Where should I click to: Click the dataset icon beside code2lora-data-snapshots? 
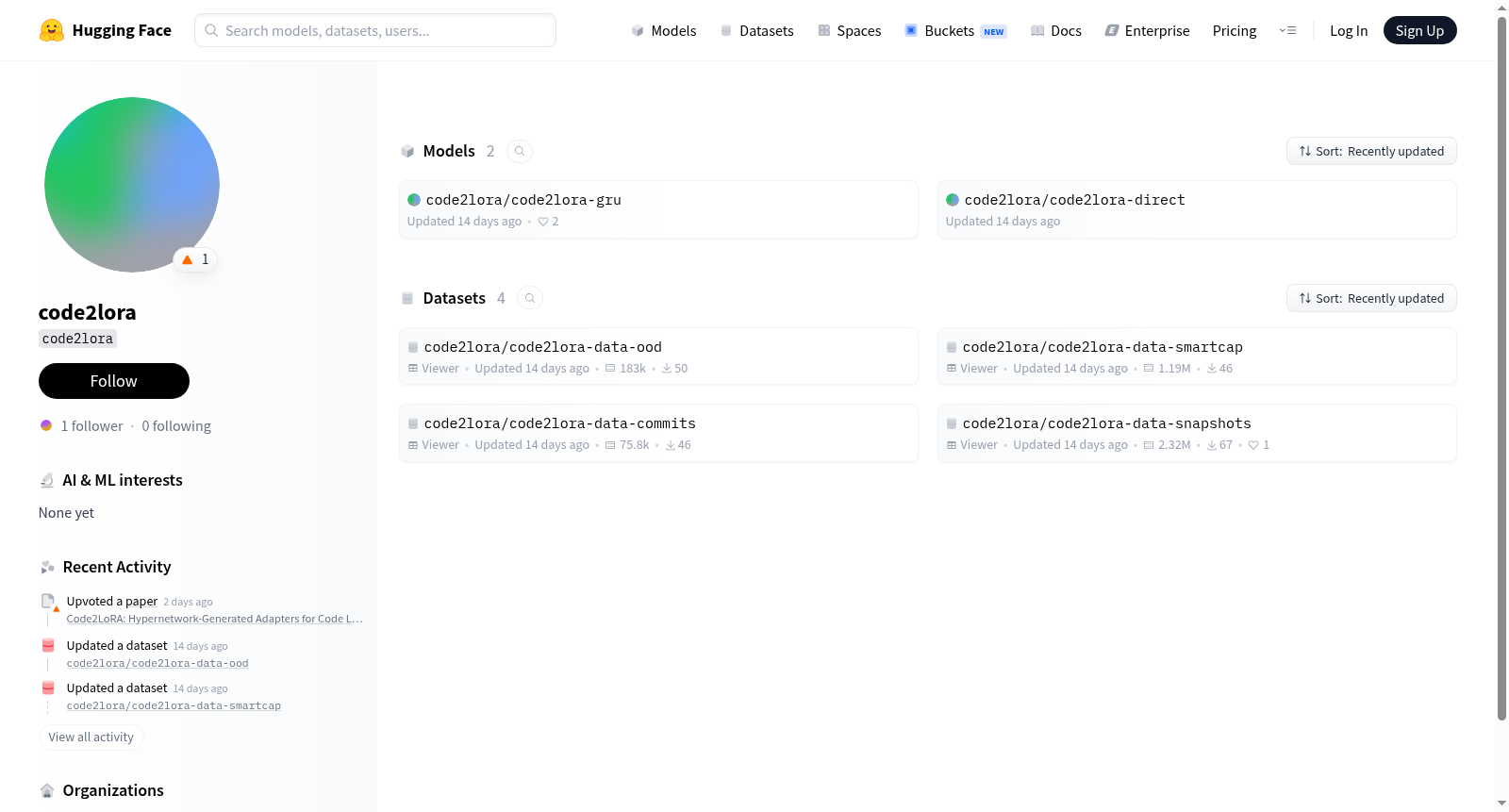coord(952,423)
